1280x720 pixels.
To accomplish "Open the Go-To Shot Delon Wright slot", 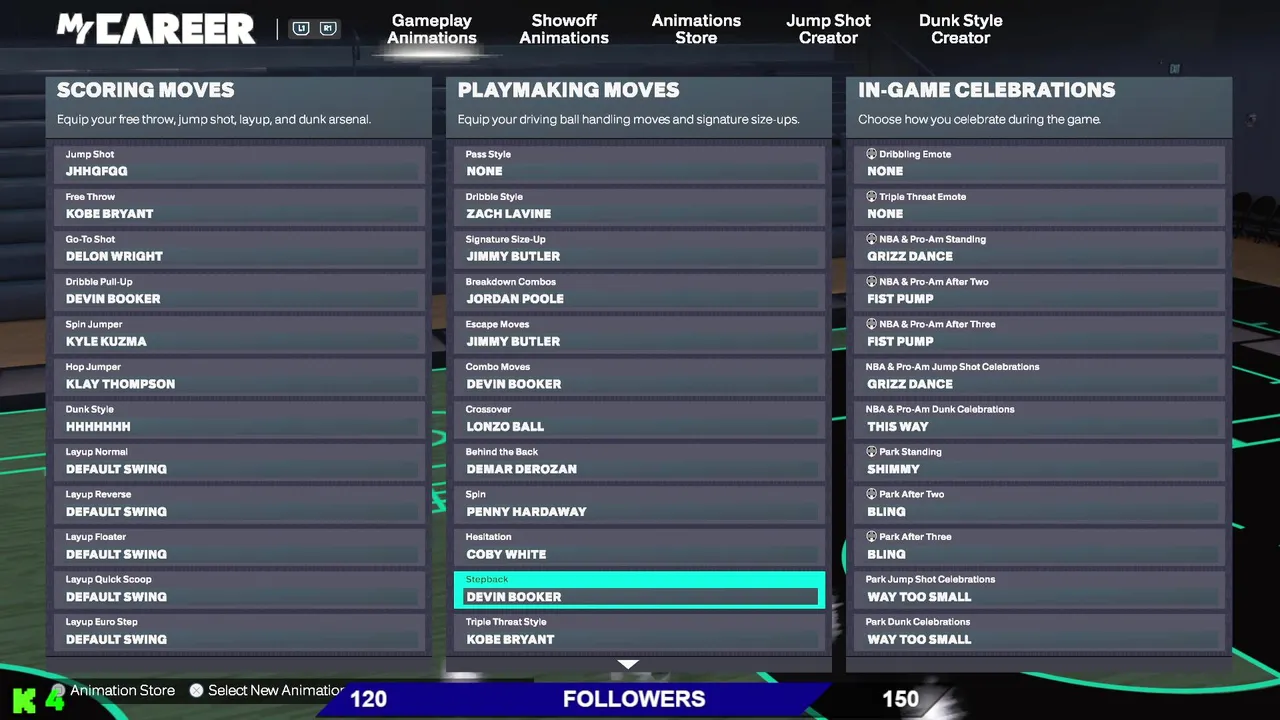I will tap(240, 249).
